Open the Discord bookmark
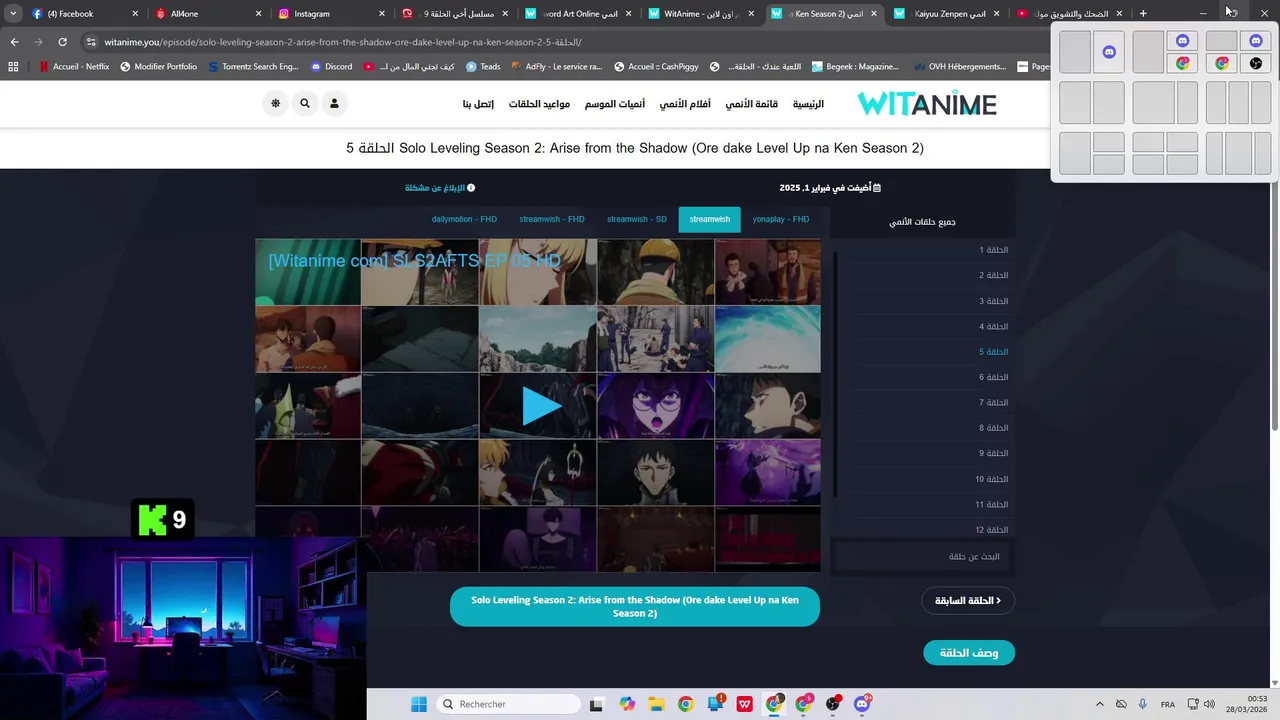The width and height of the screenshot is (1280, 720). [x=331, y=67]
